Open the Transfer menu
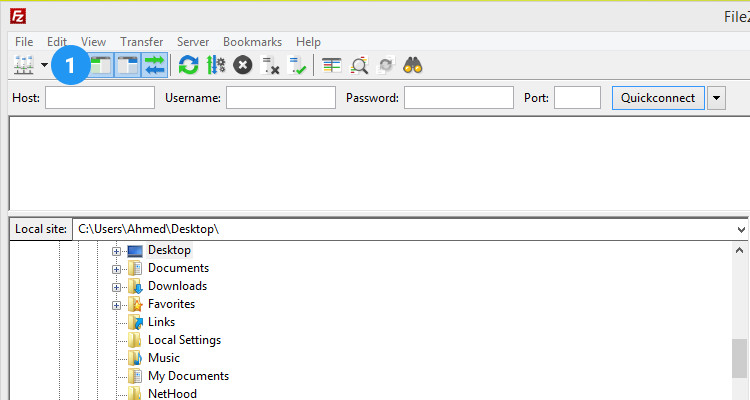 coord(142,42)
